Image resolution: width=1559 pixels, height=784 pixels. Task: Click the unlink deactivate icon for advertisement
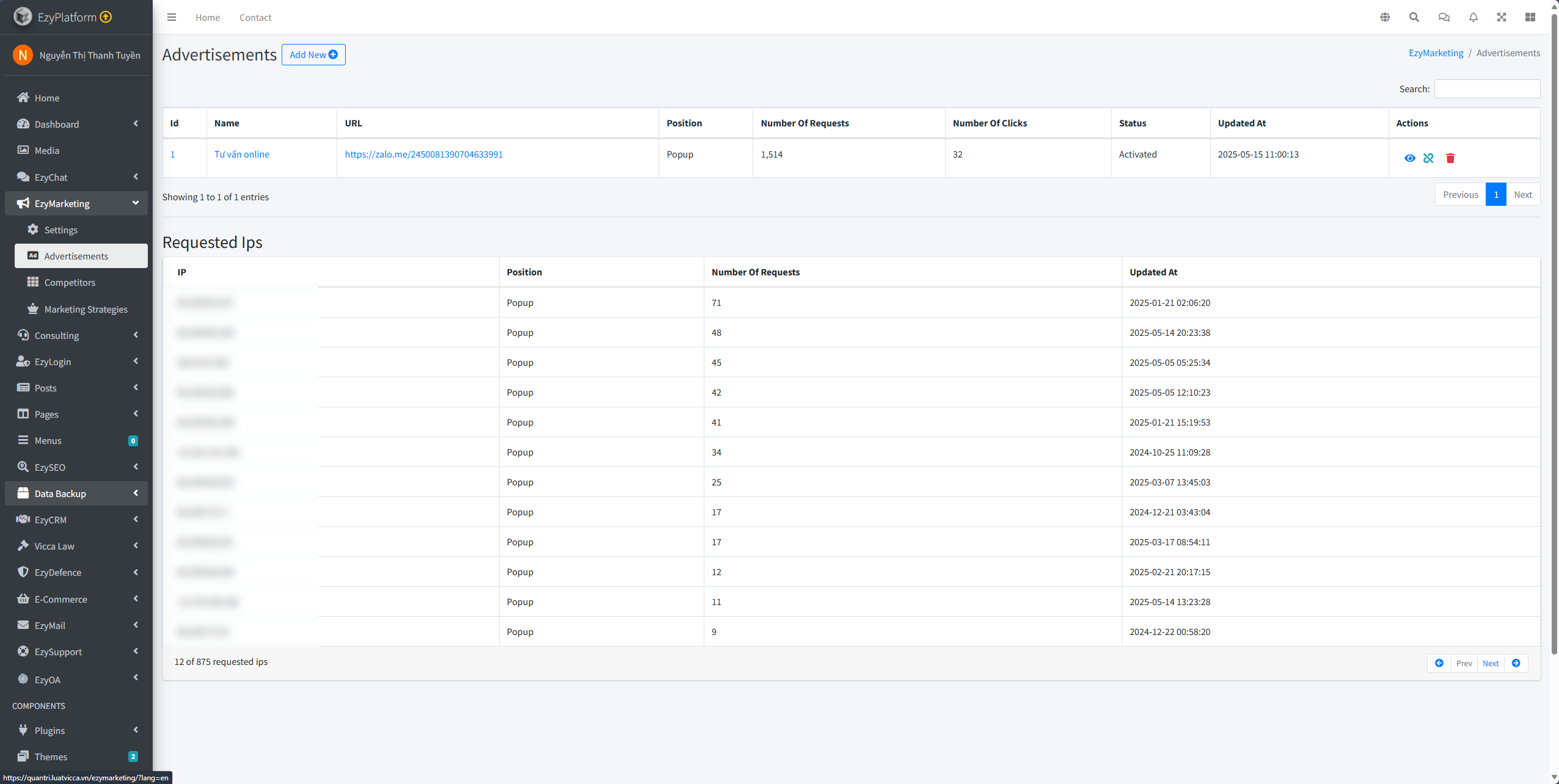pos(1428,158)
